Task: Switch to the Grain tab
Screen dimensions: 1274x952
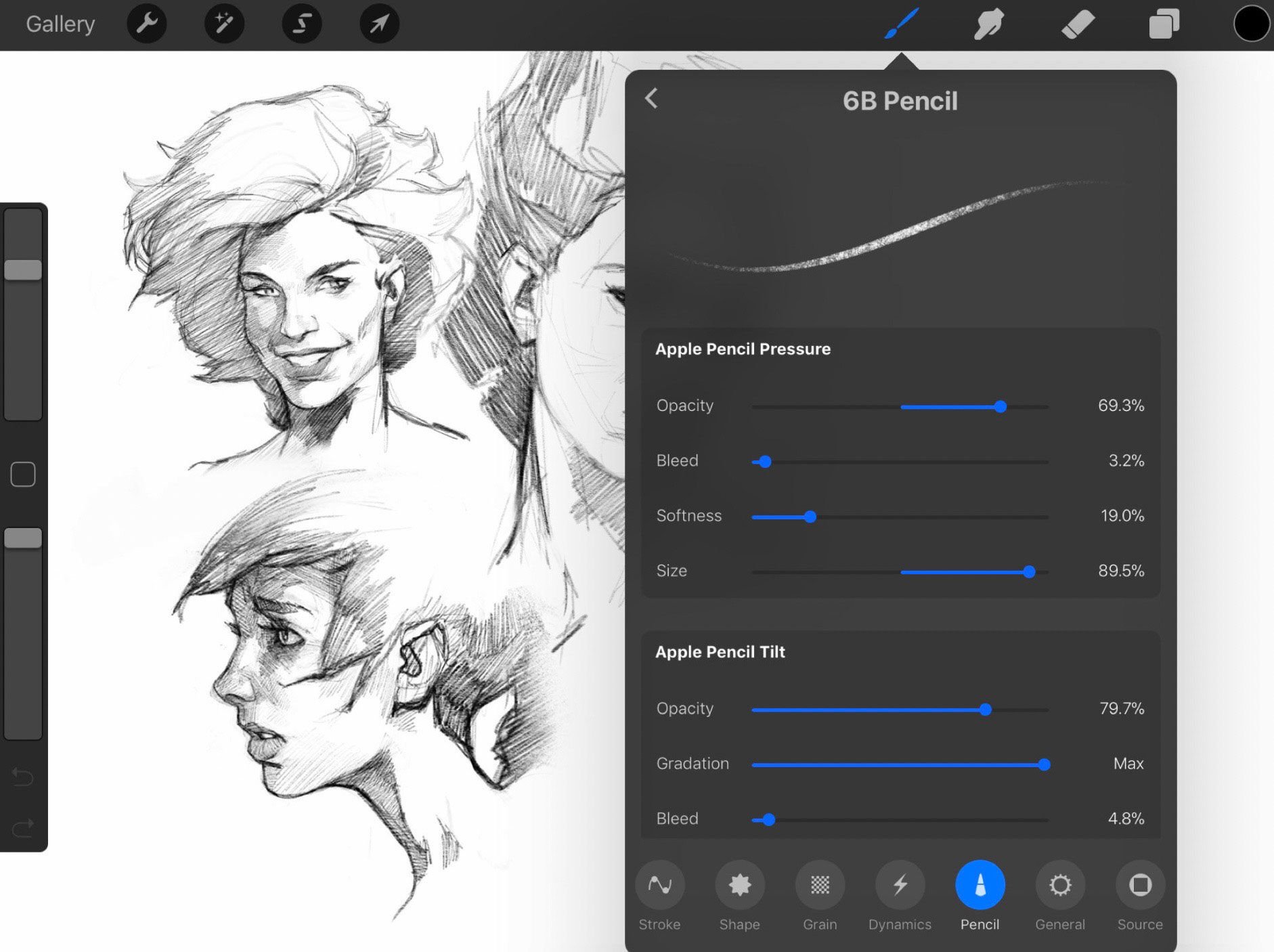Action: tap(820, 885)
